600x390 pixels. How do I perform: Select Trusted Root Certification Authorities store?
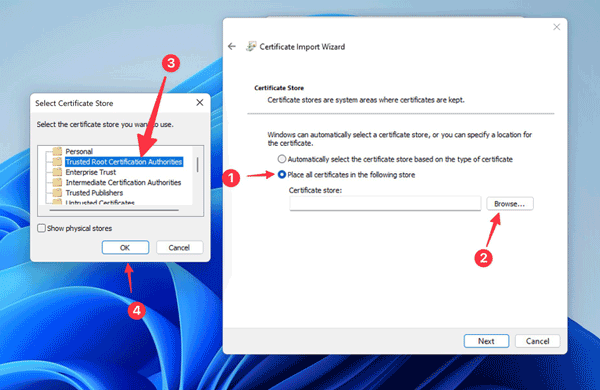click(124, 162)
